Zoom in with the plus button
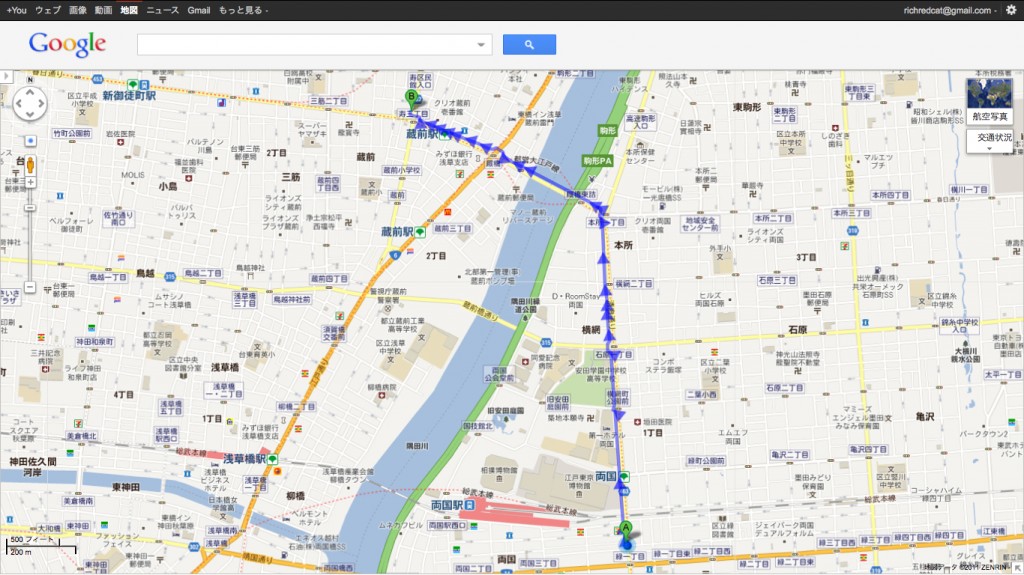The width and height of the screenshot is (1024, 575). click(30, 183)
